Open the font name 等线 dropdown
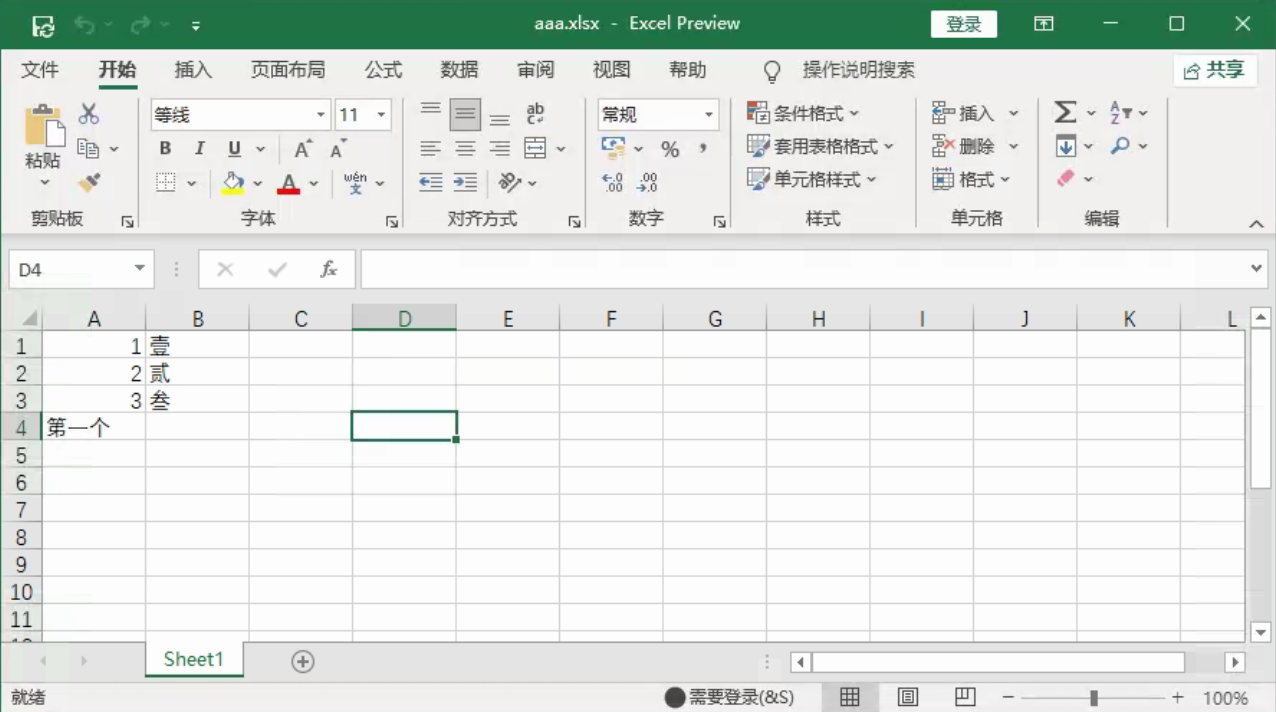 click(x=321, y=115)
